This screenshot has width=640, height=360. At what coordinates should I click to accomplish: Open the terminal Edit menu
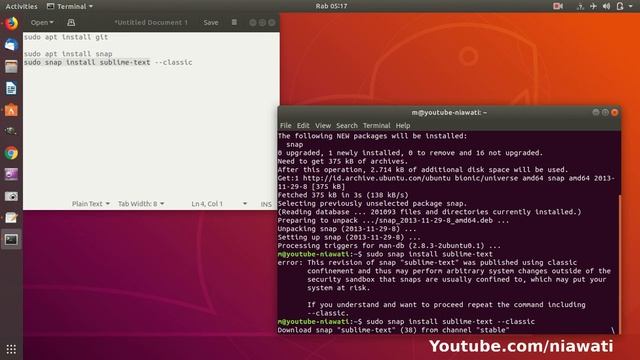(x=303, y=125)
